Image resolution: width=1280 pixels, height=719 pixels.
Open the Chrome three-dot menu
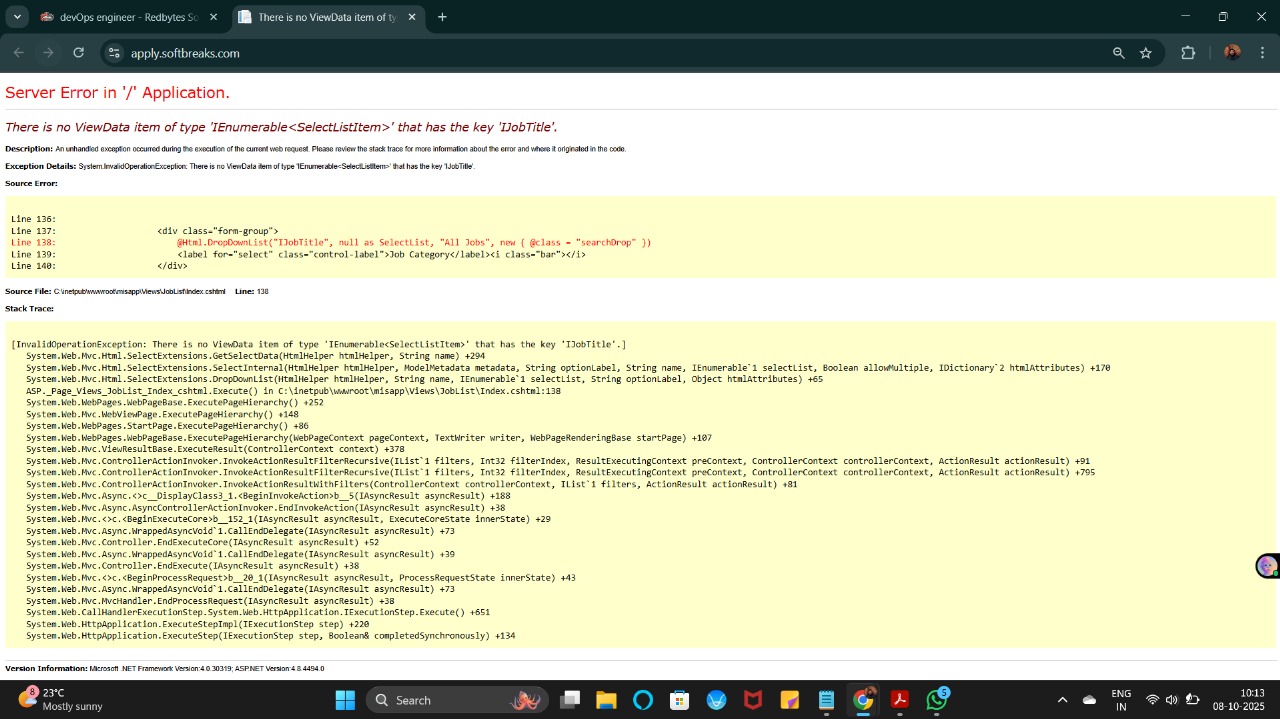coord(1262,53)
